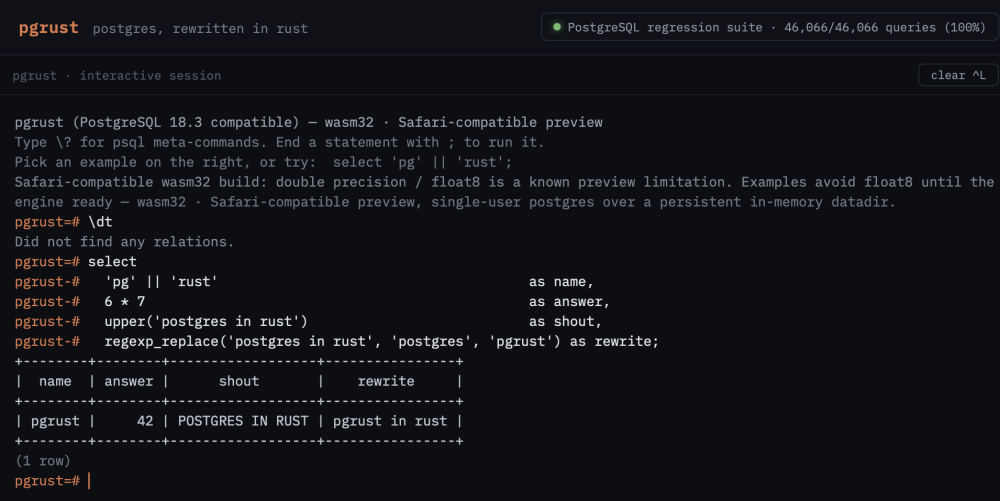Click the 'select' statement line
The image size is (1000, 501).
112,261
